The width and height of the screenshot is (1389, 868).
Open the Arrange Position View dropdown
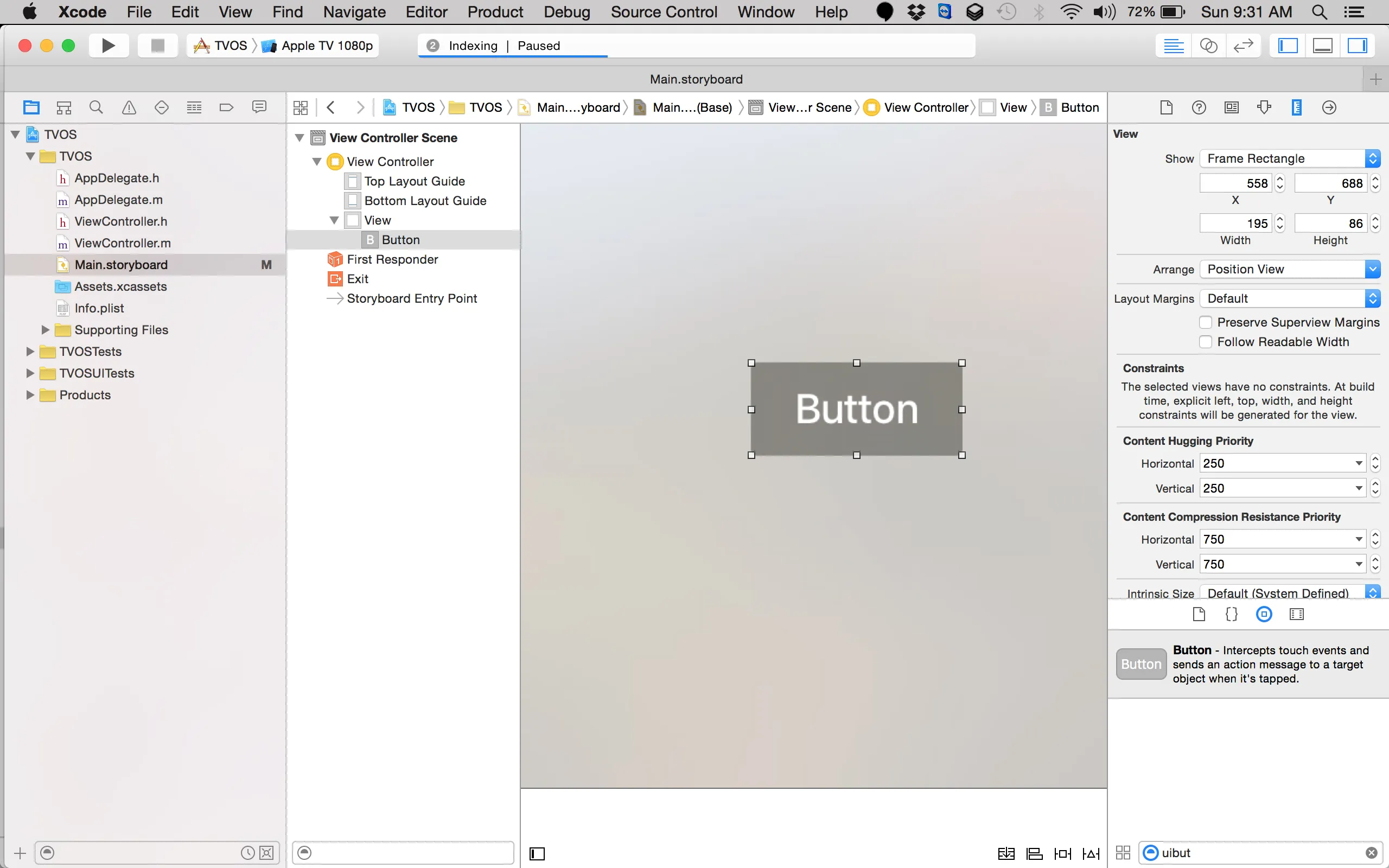pos(1289,269)
